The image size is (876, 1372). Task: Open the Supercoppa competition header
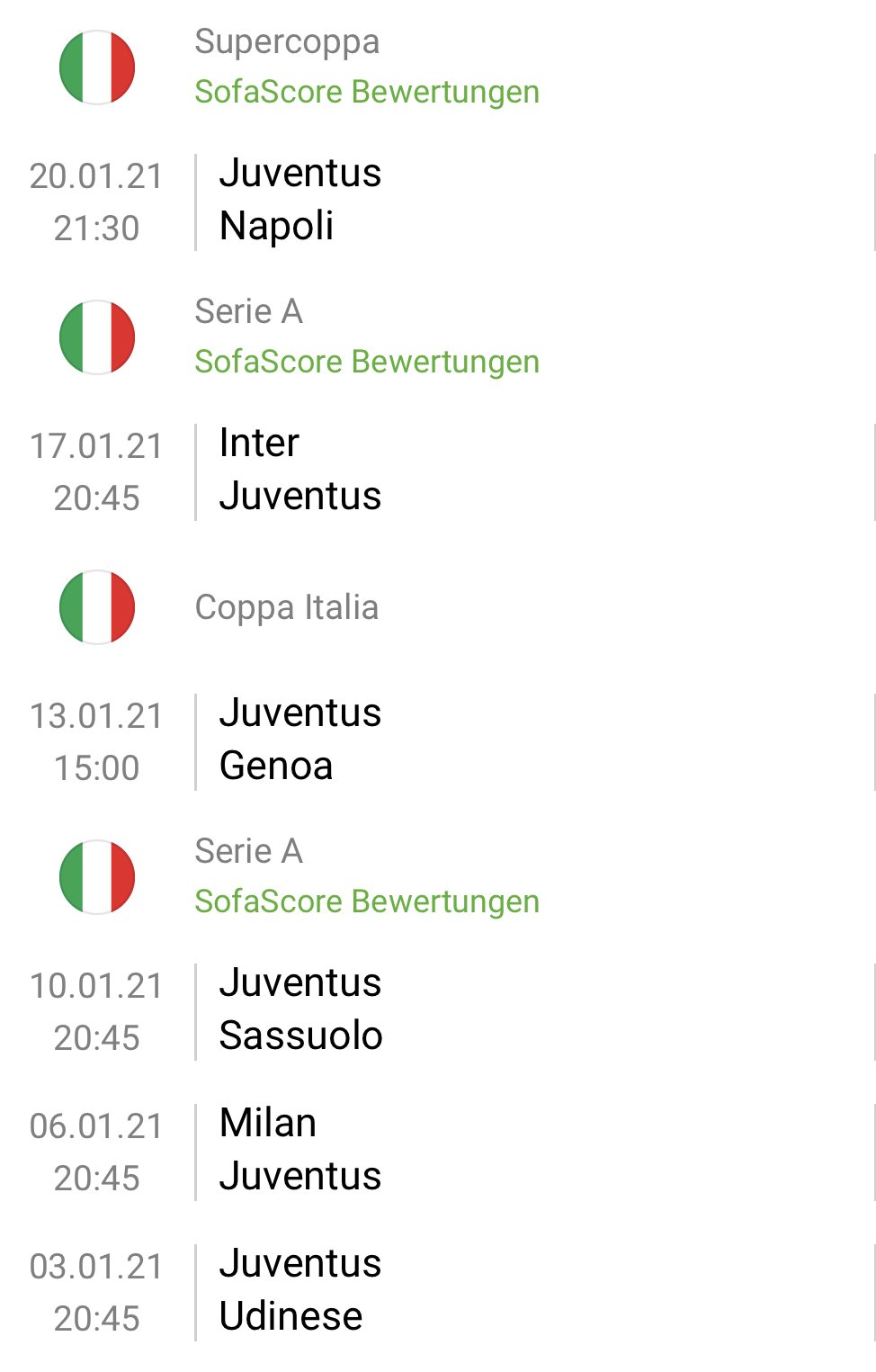(287, 41)
